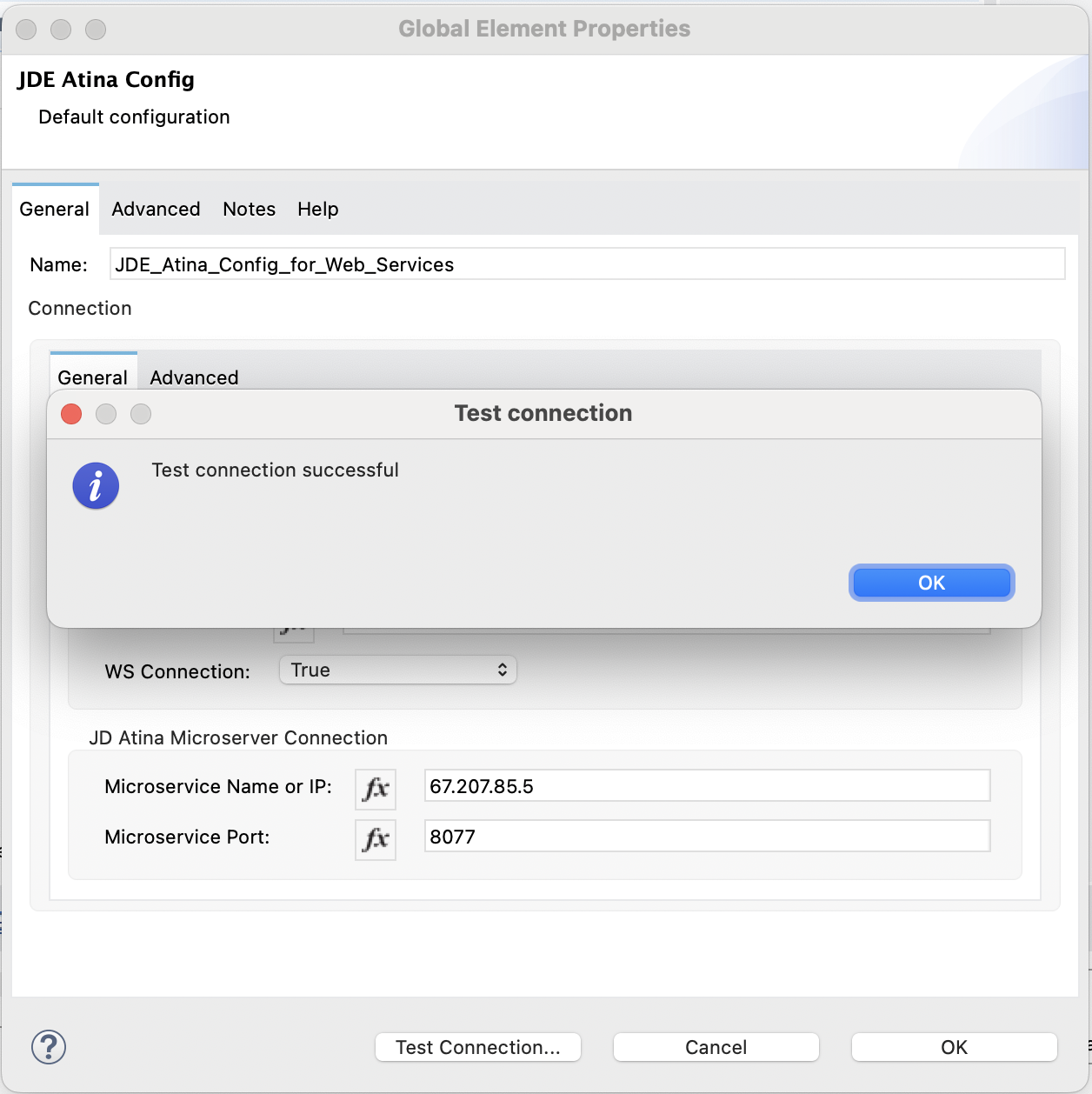Click the Name field with JDE_Atina_Config_for_Web_Services

pos(587,264)
